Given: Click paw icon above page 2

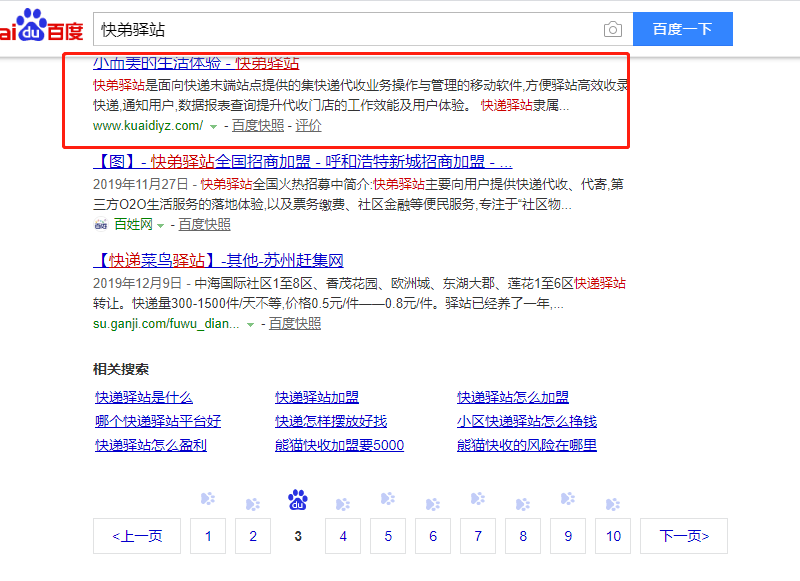Looking at the screenshot, I should (253, 504).
